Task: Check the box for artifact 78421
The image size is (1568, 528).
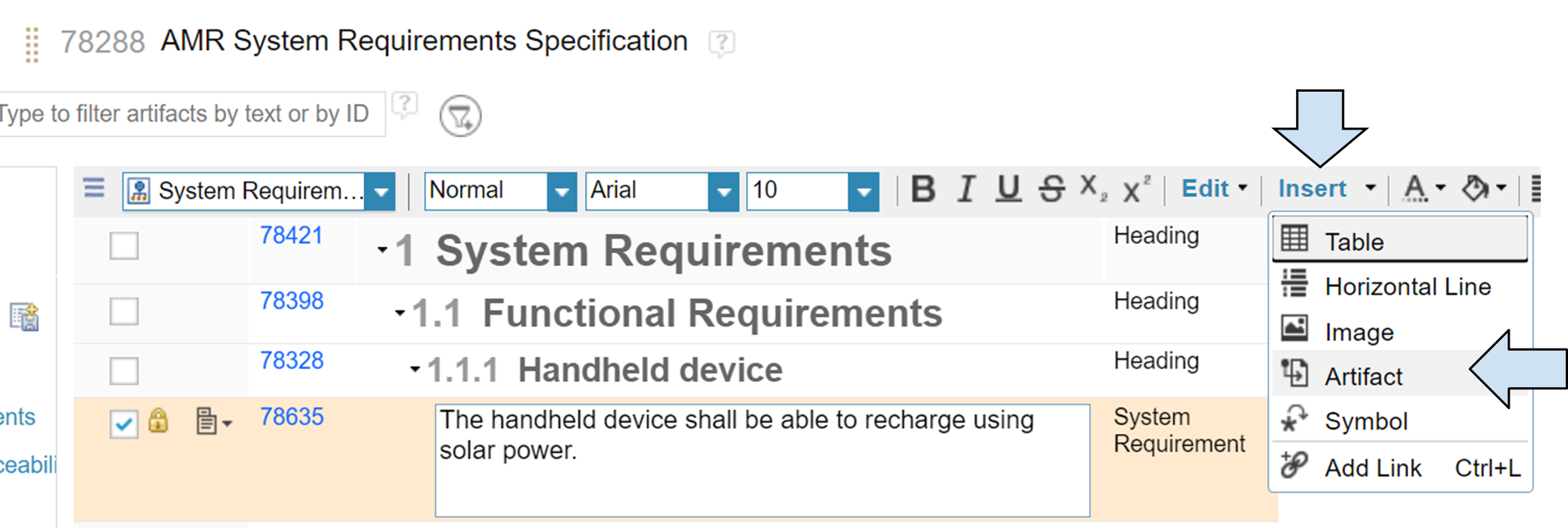Action: click(x=124, y=245)
